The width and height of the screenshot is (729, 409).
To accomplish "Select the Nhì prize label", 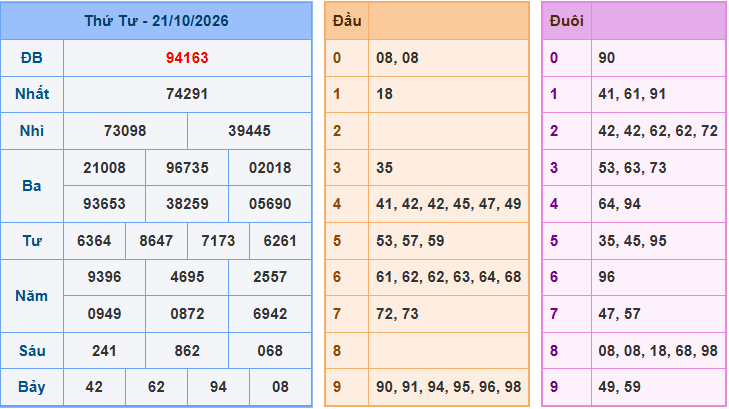I will 32,131.
